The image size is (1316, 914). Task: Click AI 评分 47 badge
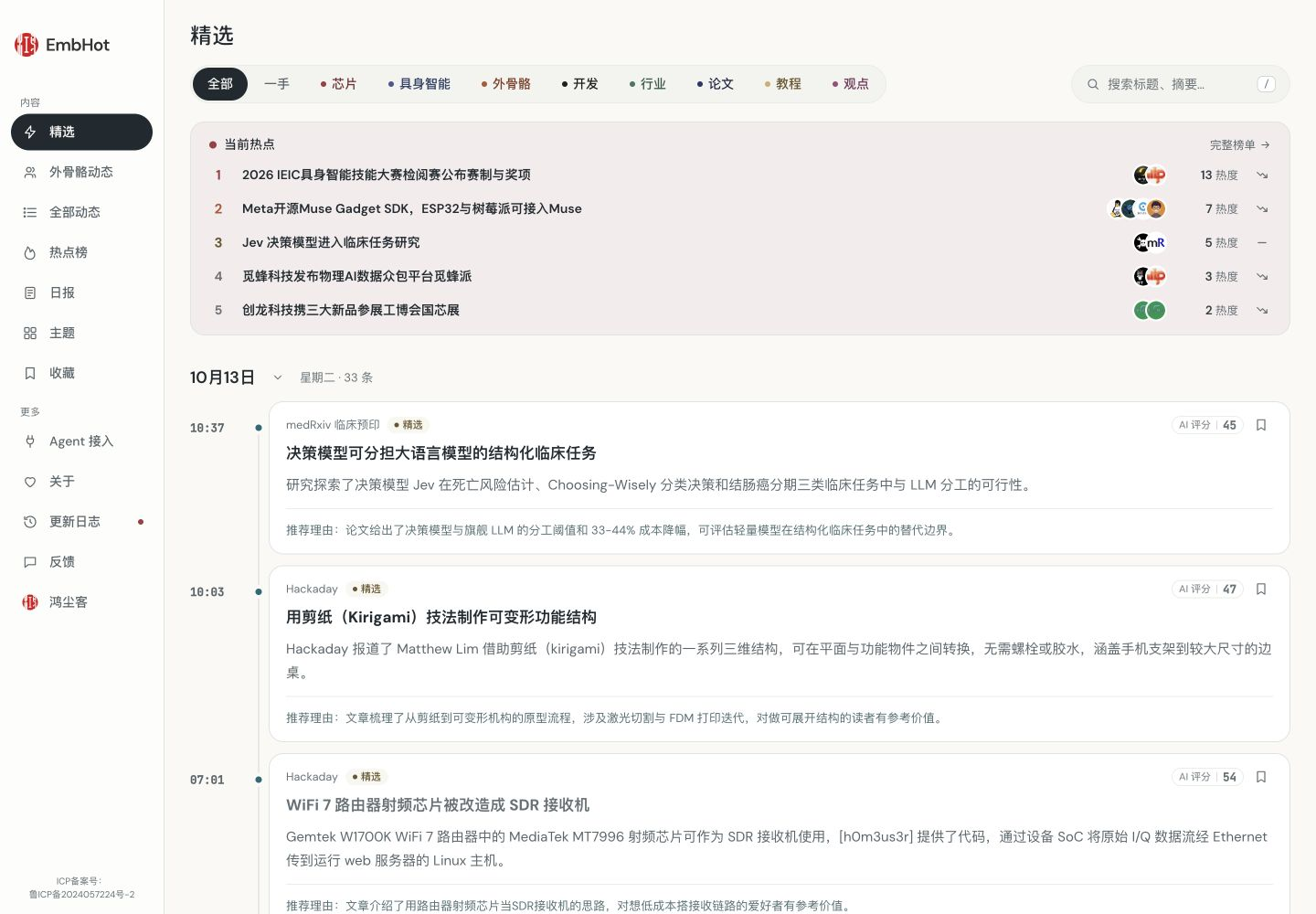(1207, 590)
